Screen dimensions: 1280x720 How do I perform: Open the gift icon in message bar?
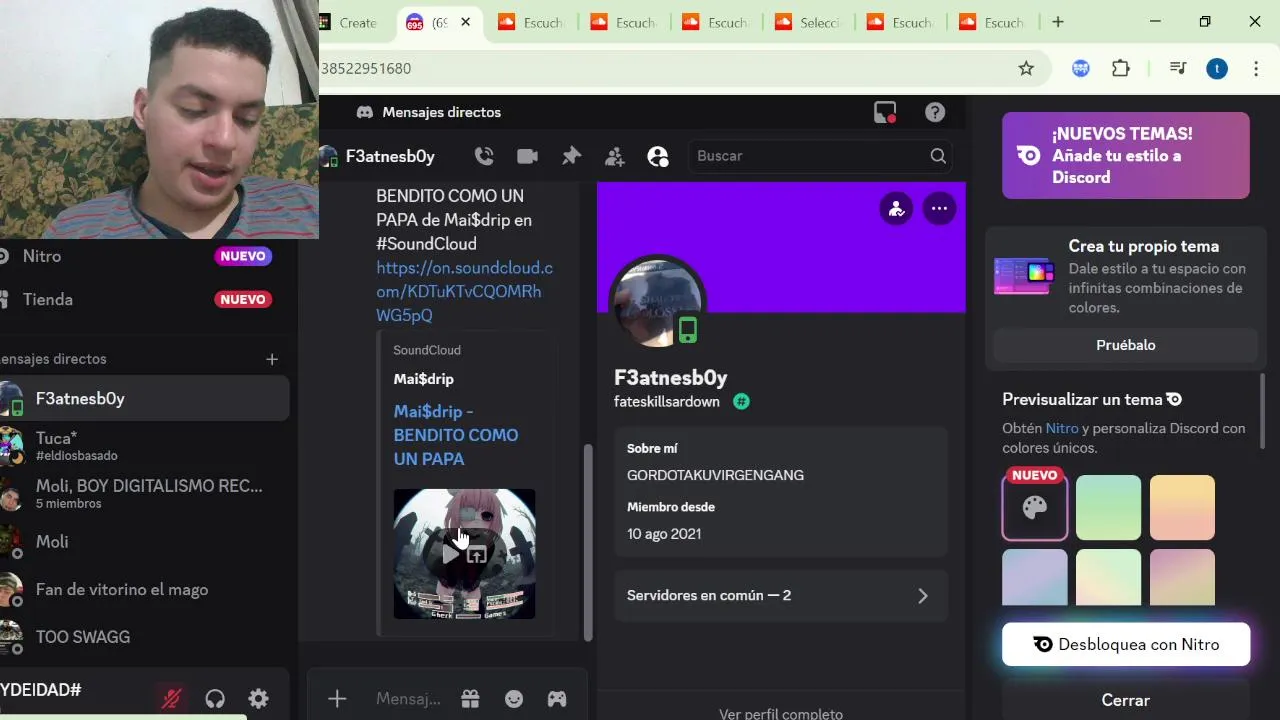pos(470,699)
